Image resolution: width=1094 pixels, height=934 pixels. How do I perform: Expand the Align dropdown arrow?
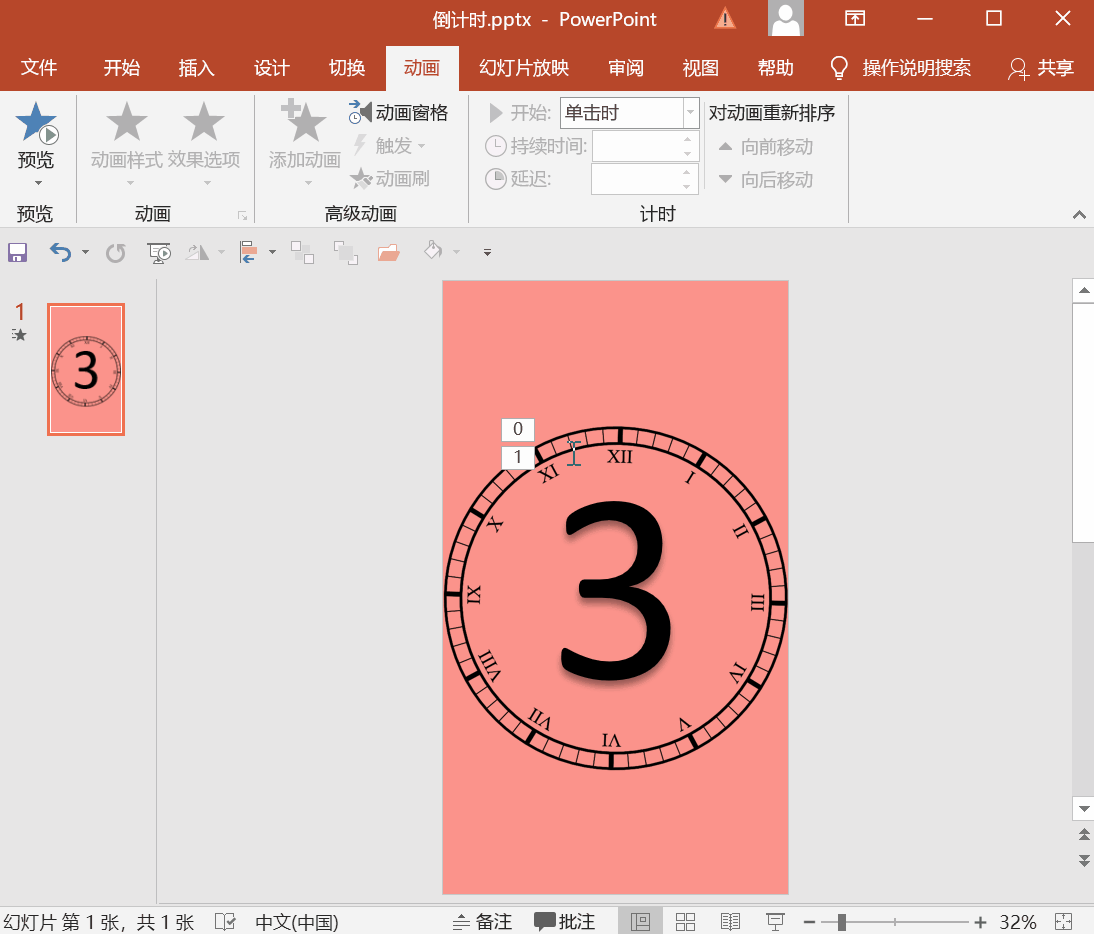272,252
